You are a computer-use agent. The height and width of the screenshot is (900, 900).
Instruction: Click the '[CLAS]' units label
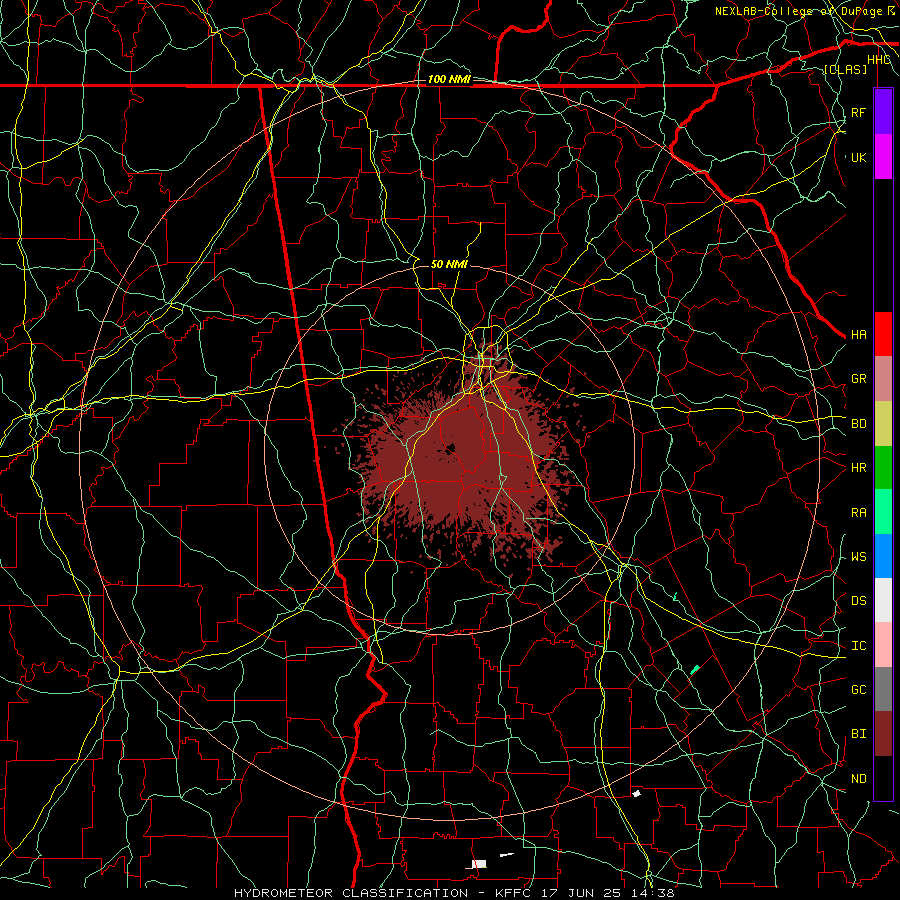pyautogui.click(x=845, y=69)
